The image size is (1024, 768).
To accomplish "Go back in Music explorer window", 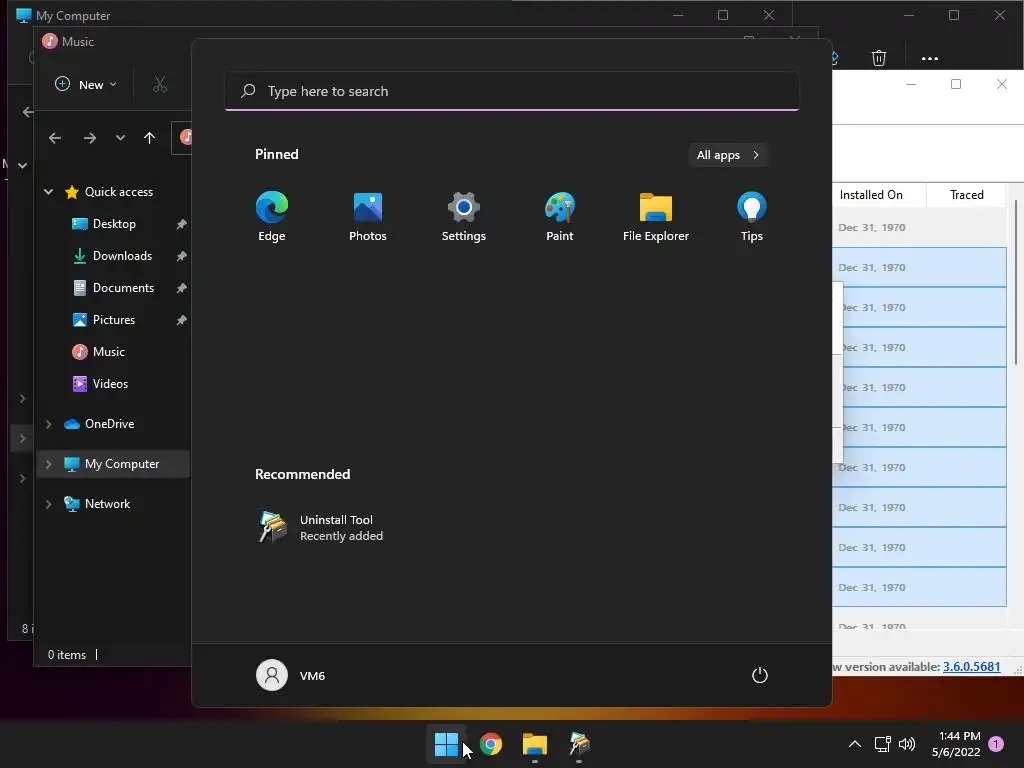I will (55, 138).
